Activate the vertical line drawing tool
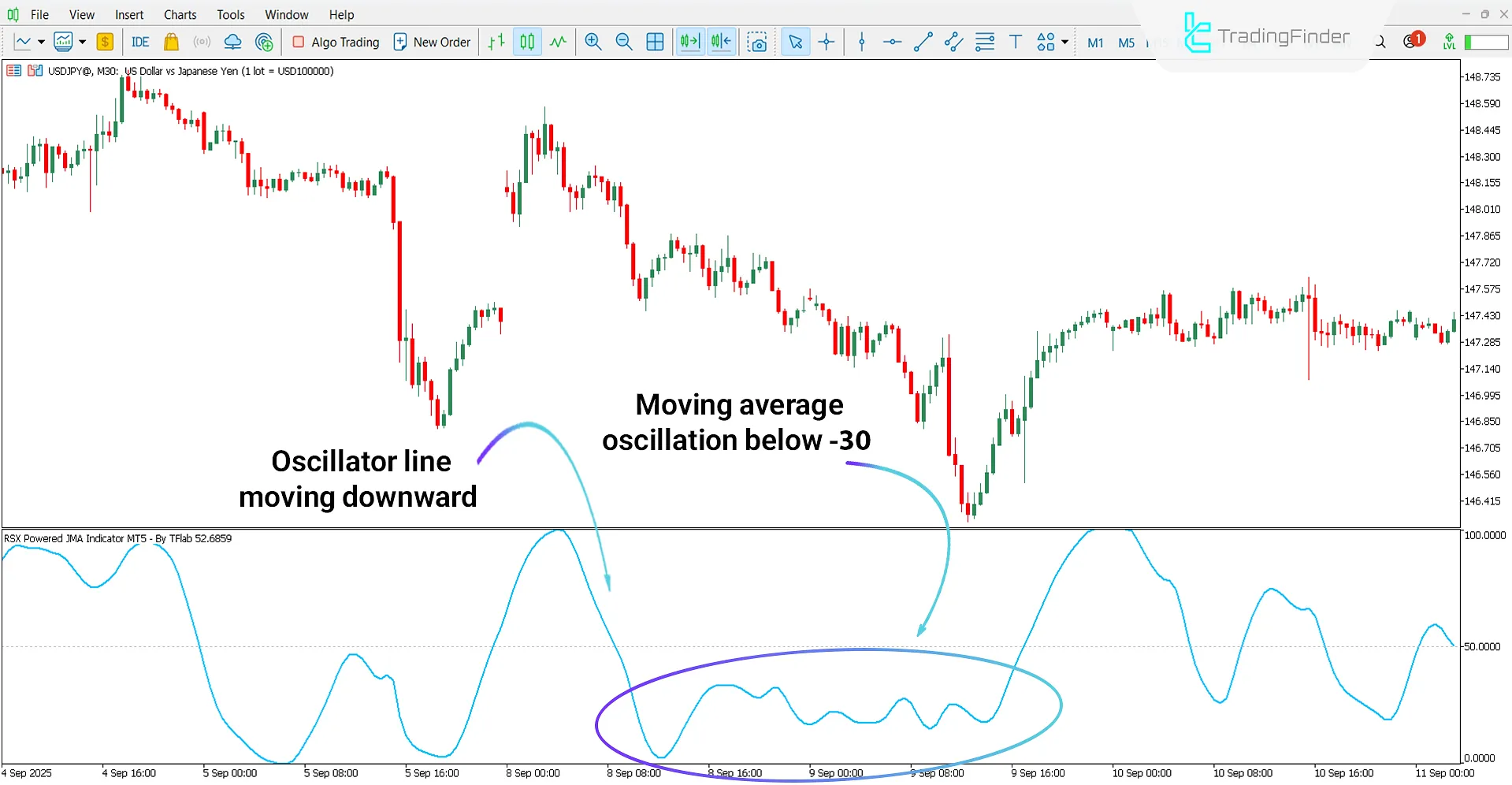The image size is (1512, 785). [861, 42]
